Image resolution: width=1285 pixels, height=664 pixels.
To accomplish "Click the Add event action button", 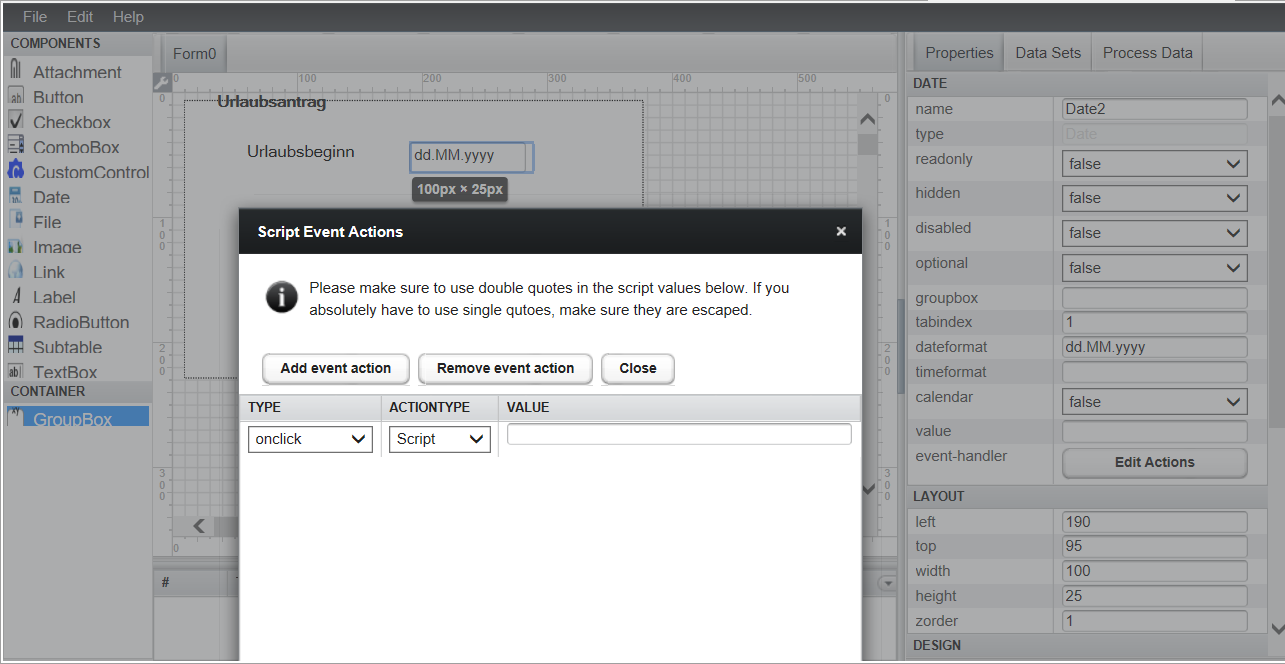I will [336, 368].
